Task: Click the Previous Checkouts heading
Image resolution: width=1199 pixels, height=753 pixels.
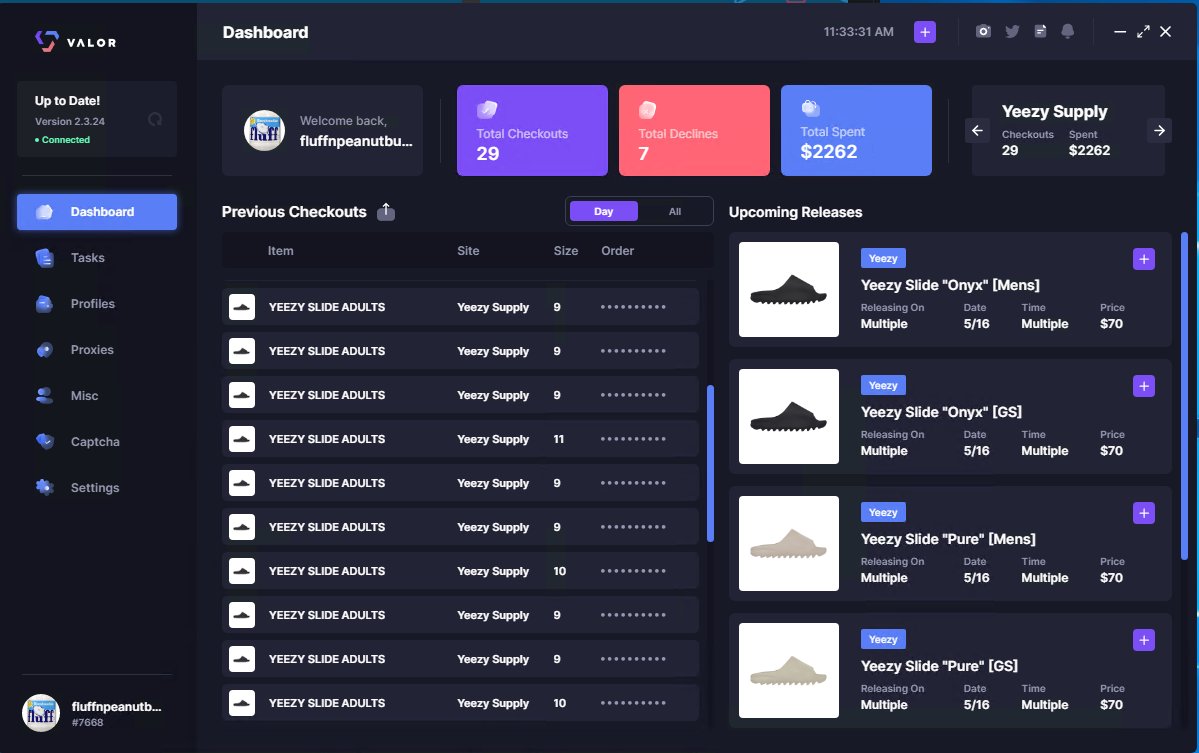Action: tap(294, 212)
